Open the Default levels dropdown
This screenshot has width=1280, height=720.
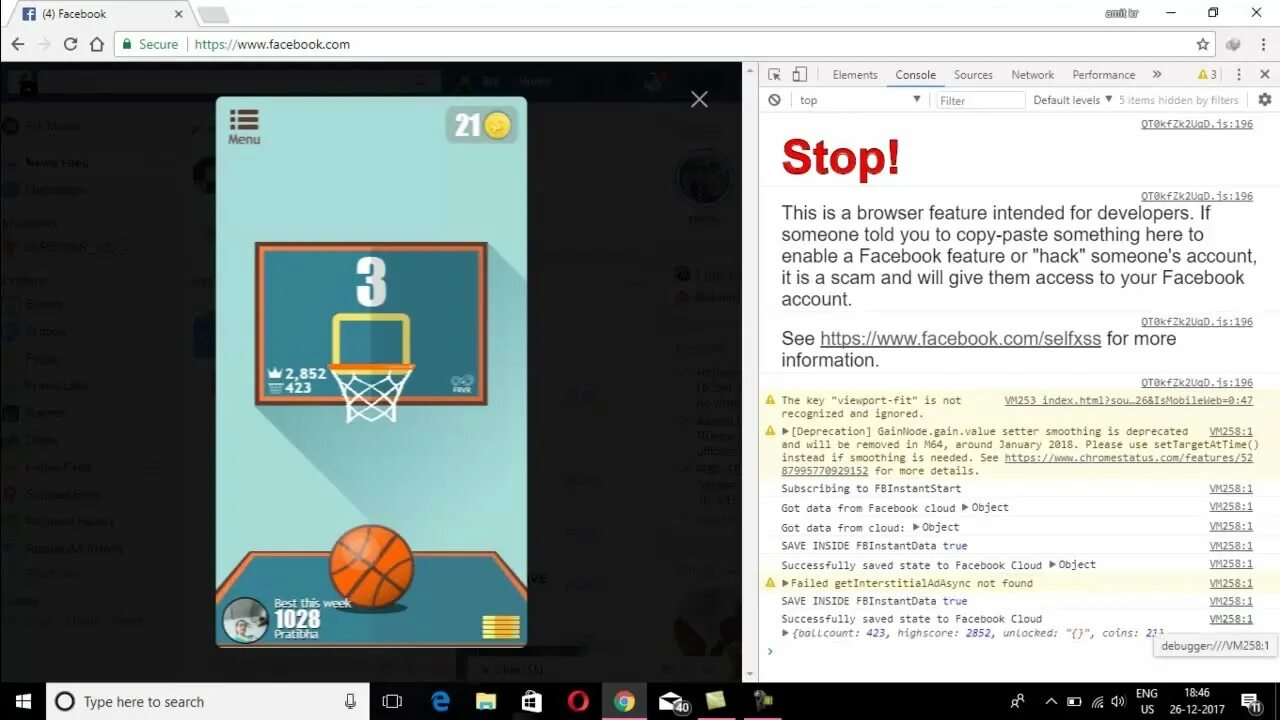tap(1073, 100)
